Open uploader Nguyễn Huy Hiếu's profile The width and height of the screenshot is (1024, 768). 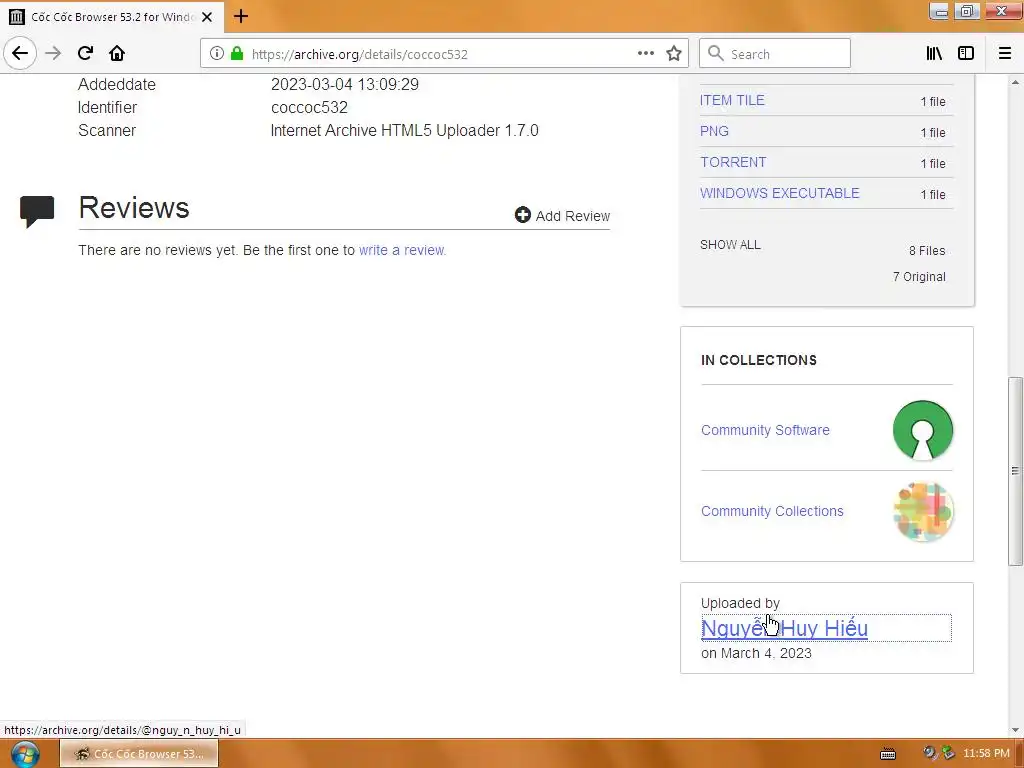784,628
